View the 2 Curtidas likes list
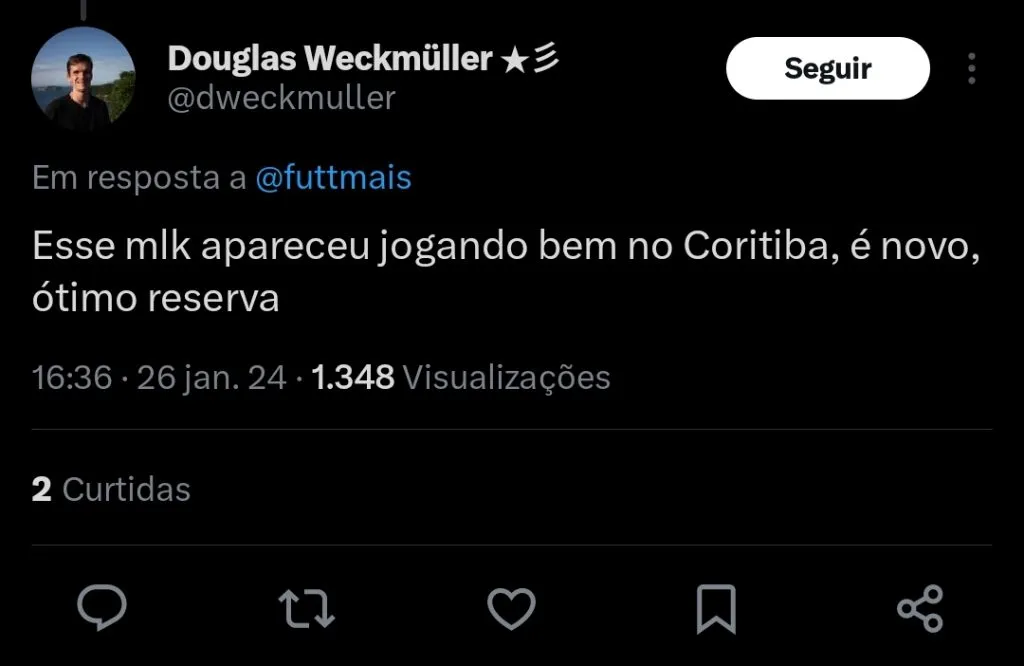The width and height of the screenshot is (1024, 666). click(111, 489)
